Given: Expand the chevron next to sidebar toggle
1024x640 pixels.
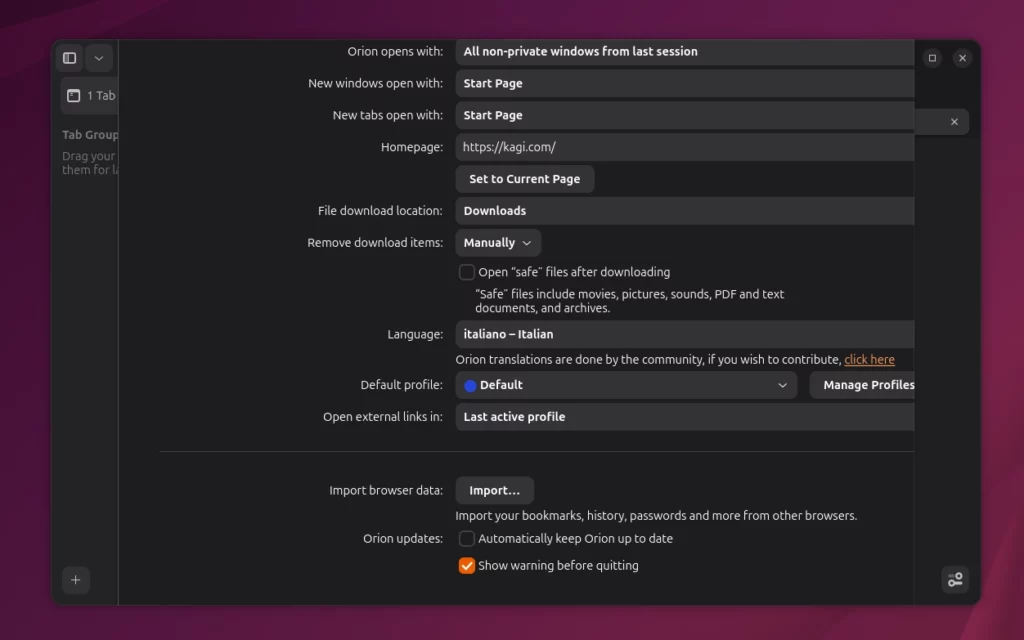Looking at the screenshot, I should [x=98, y=58].
